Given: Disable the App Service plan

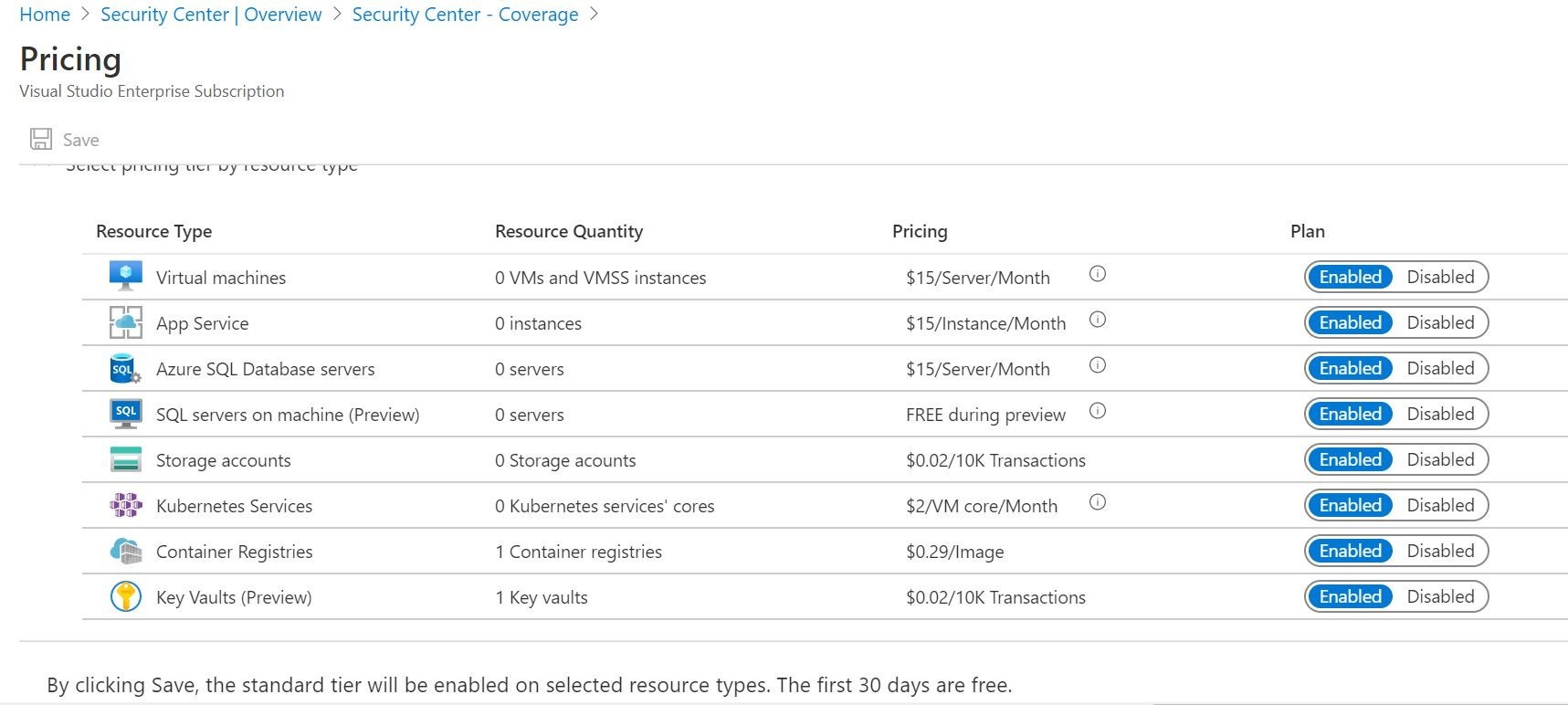Looking at the screenshot, I should [x=1440, y=322].
